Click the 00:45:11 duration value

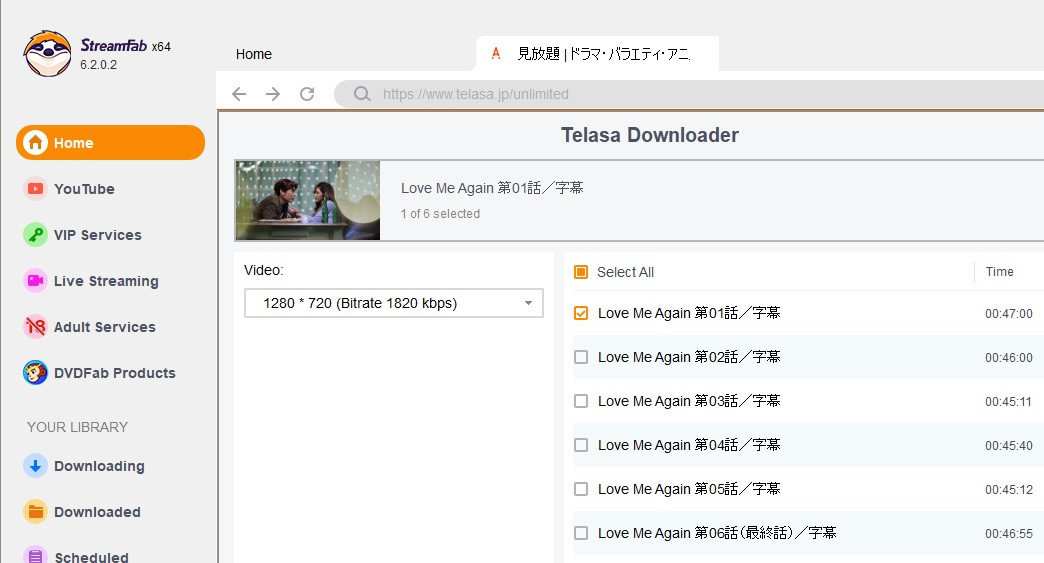coord(1009,401)
